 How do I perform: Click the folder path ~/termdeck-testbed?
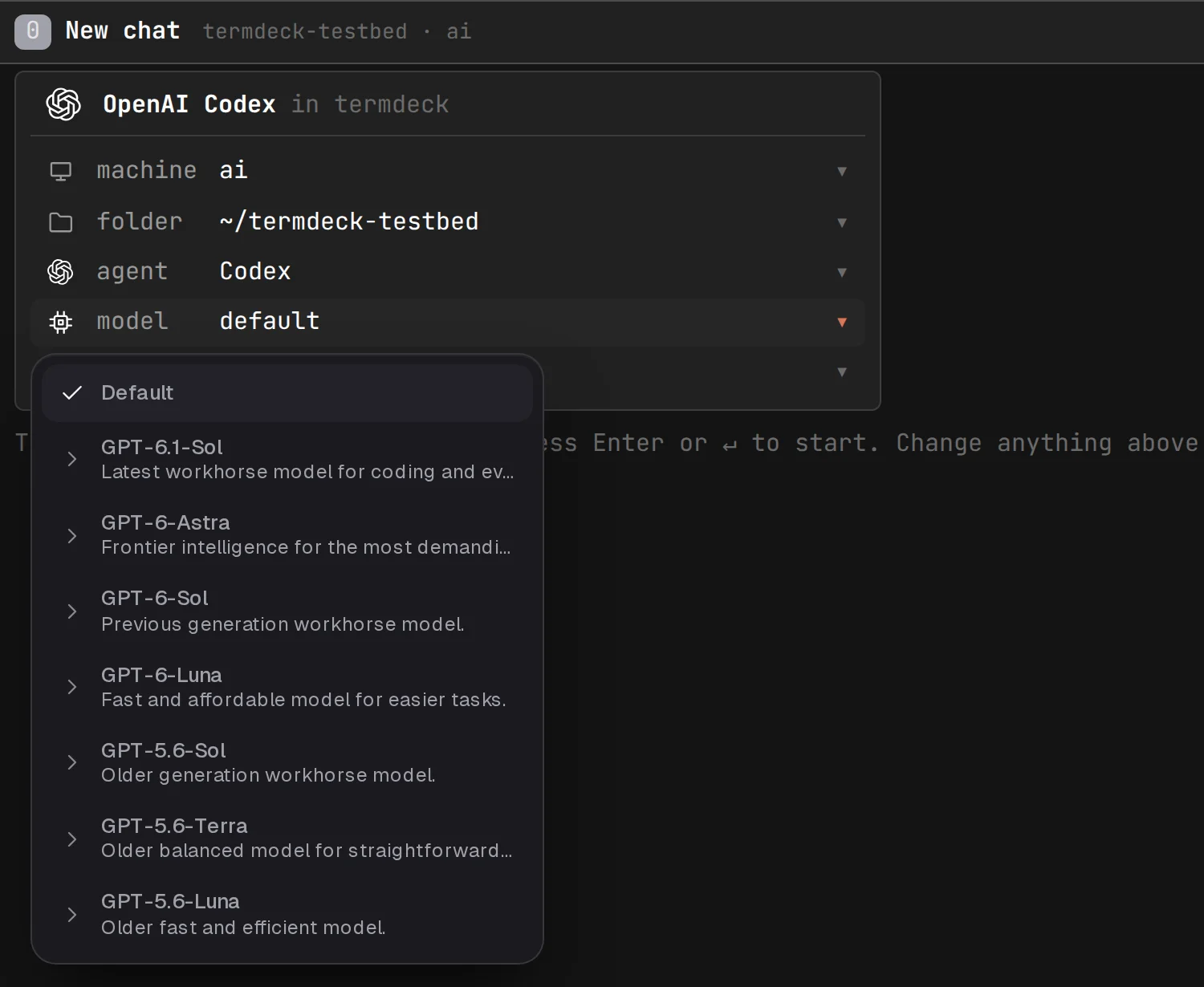point(349,221)
